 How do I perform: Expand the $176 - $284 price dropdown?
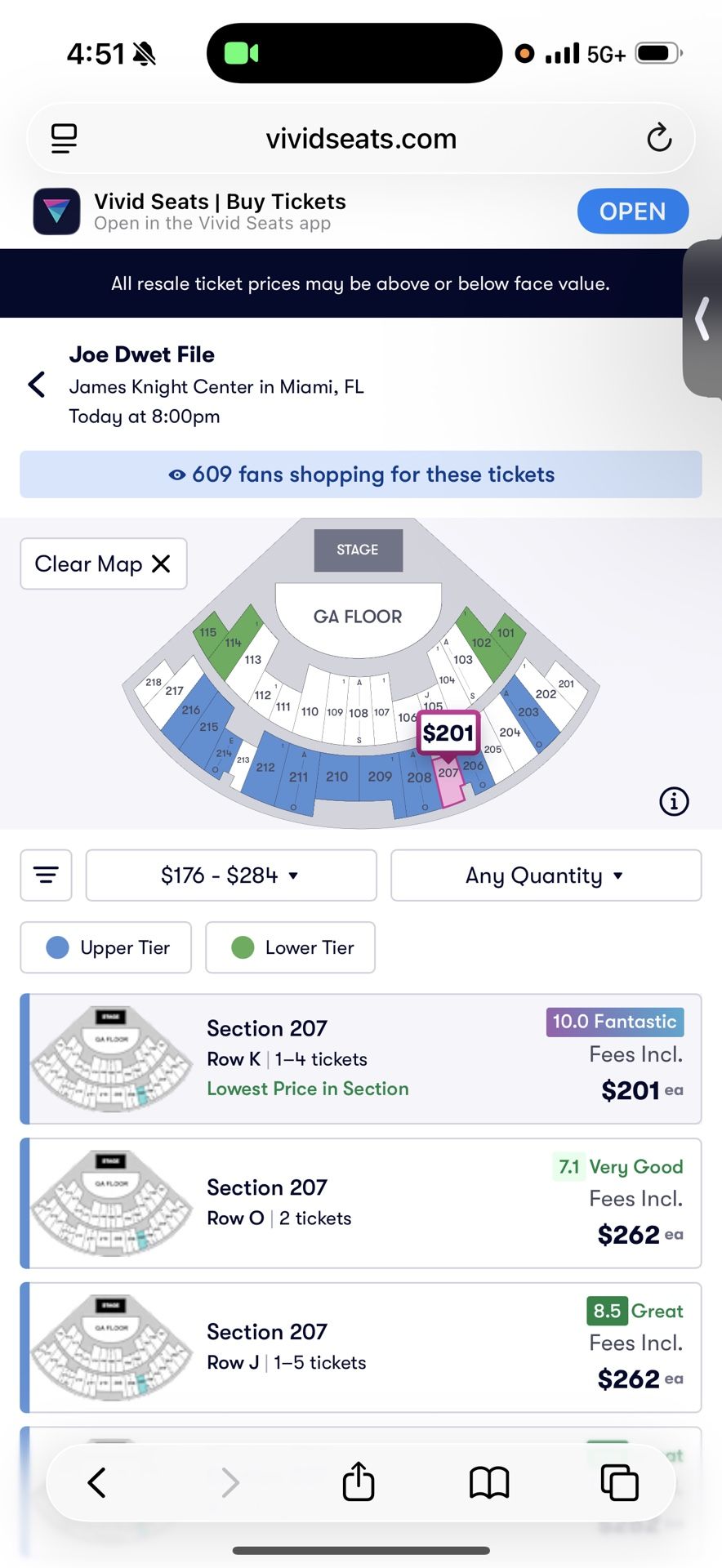tap(231, 875)
